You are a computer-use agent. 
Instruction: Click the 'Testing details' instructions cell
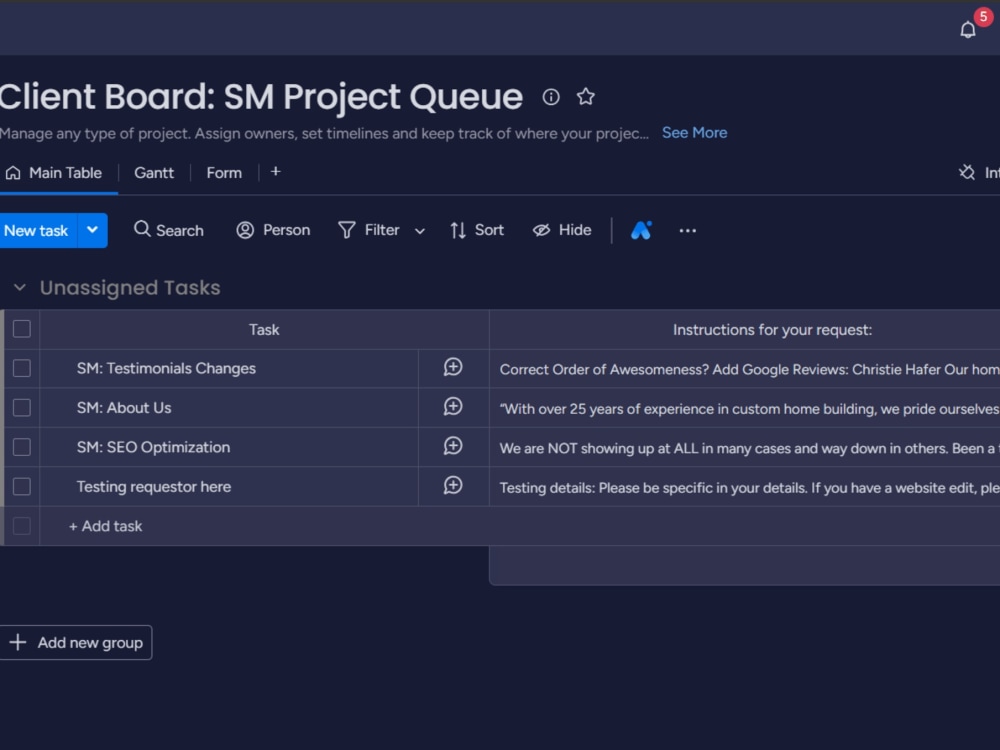tap(744, 488)
